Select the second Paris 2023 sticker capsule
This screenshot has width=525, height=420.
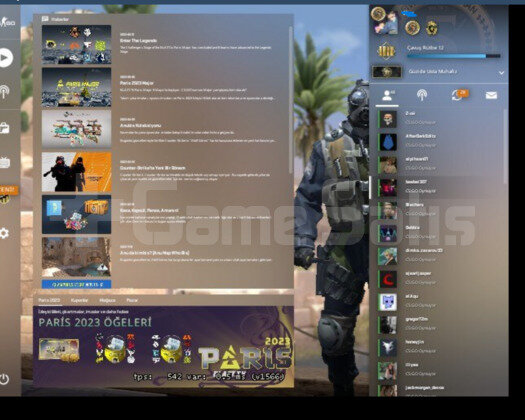pyautogui.click(x=171, y=349)
